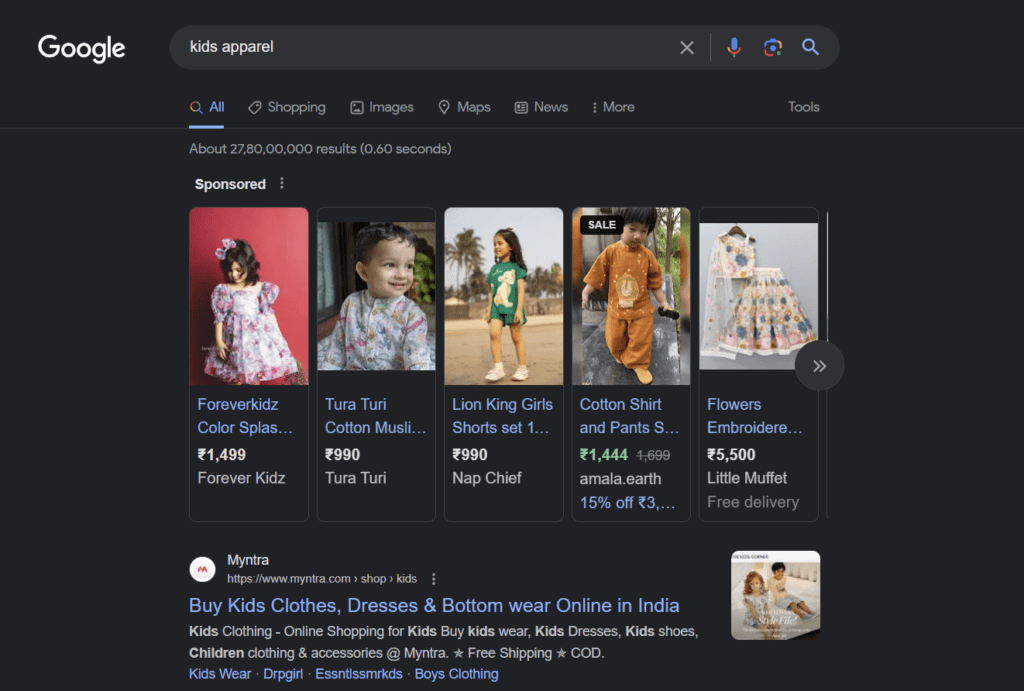The image size is (1024, 691).
Task: Open Google Lens image search
Action: (x=772, y=47)
